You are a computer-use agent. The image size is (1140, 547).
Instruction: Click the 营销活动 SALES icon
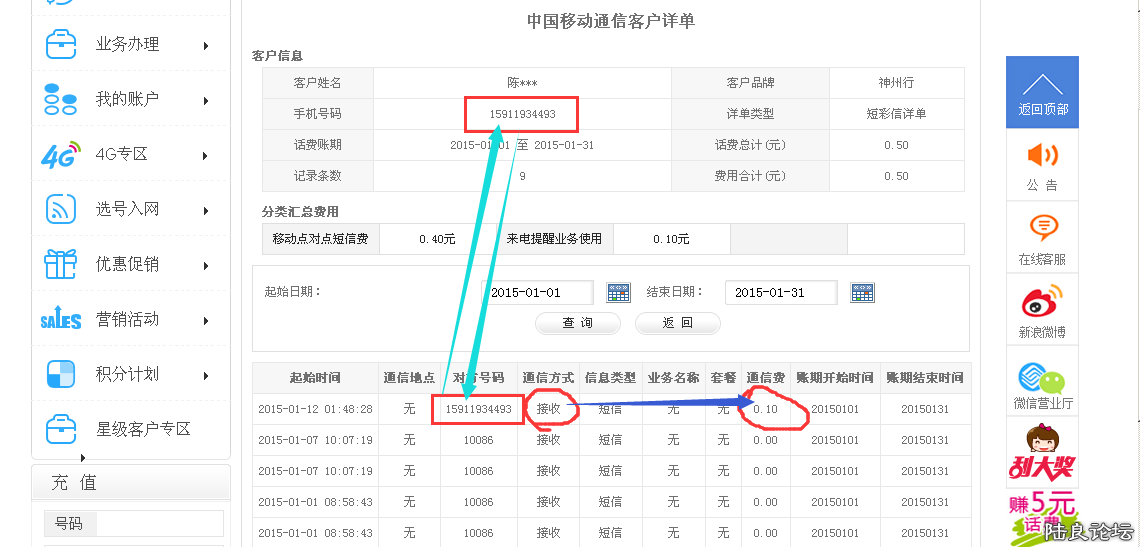(x=61, y=319)
